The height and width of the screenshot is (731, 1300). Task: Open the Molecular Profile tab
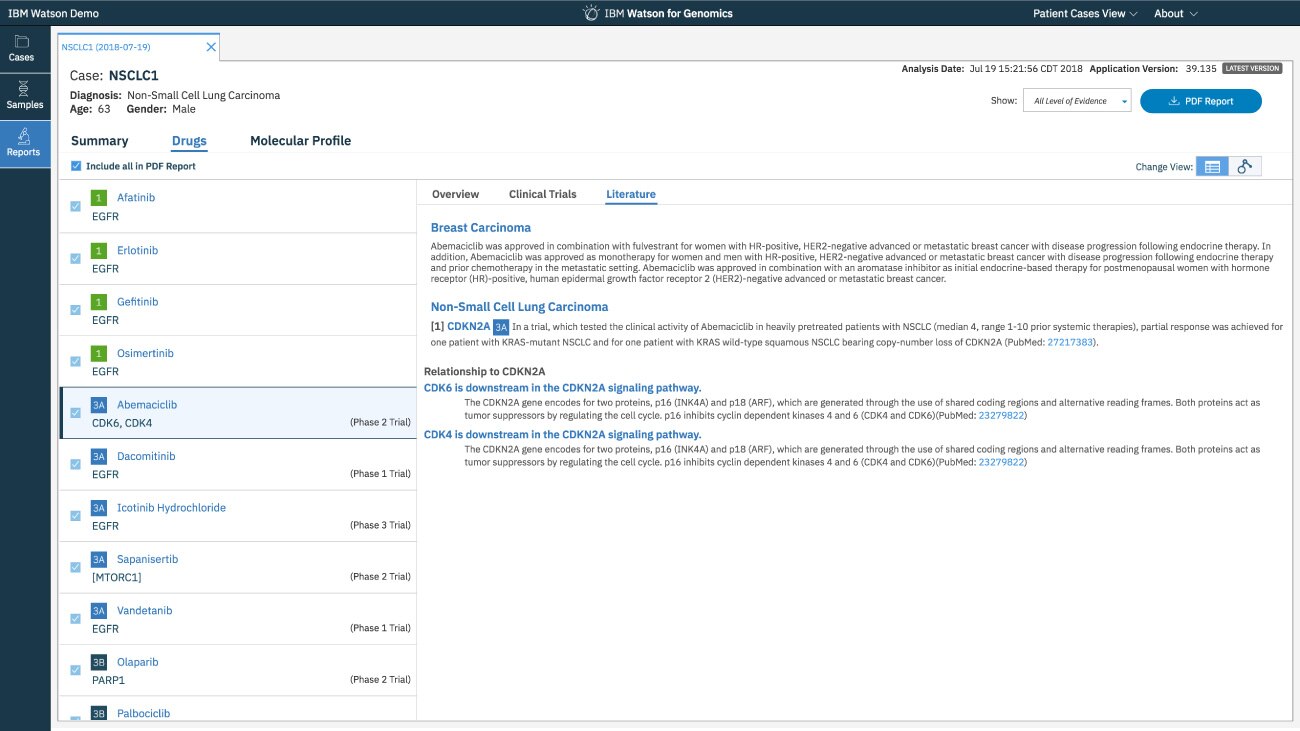coord(300,141)
